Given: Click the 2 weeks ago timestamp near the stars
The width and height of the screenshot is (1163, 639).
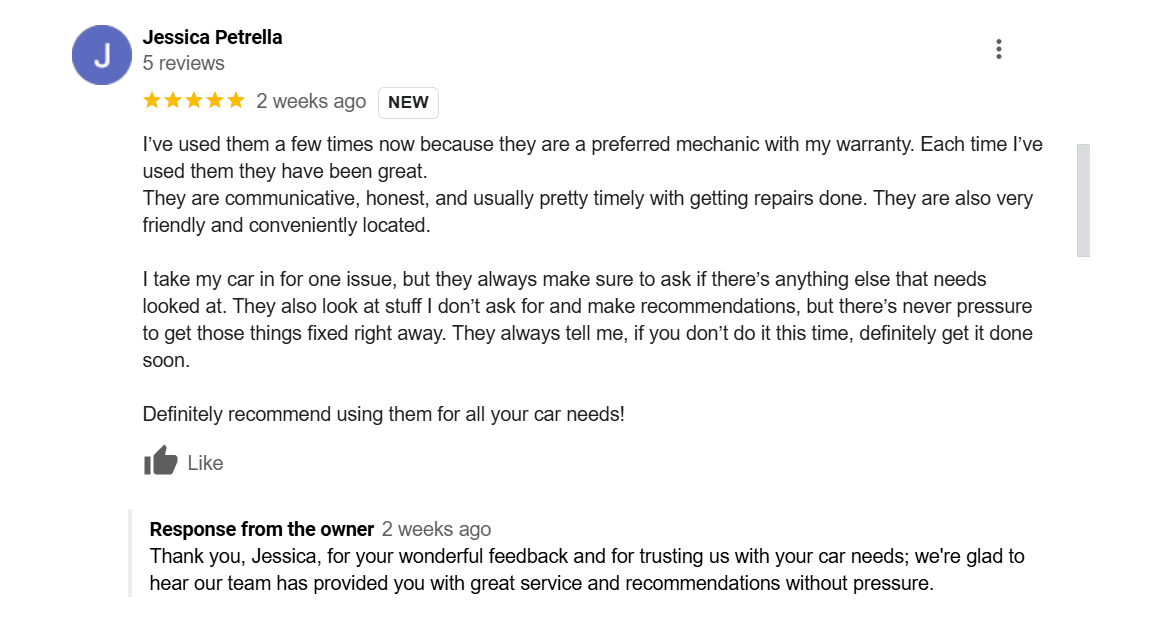Looking at the screenshot, I should (x=313, y=100).
